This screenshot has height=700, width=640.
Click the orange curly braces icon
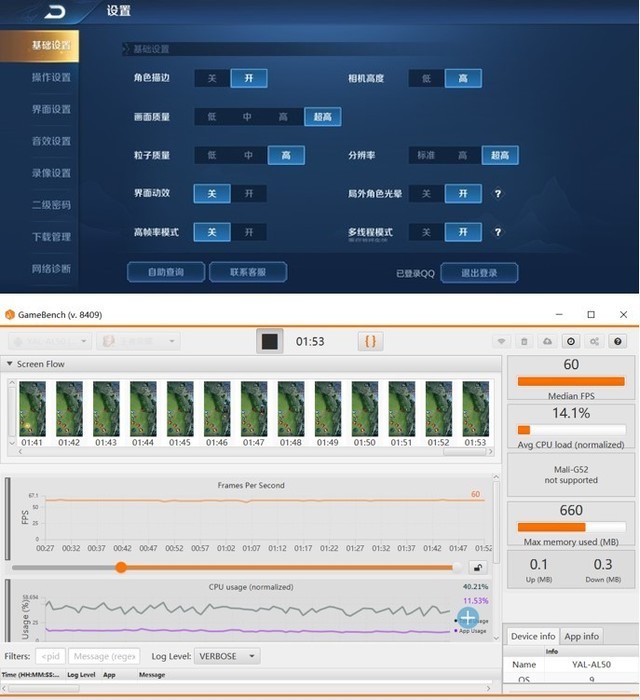(x=370, y=342)
